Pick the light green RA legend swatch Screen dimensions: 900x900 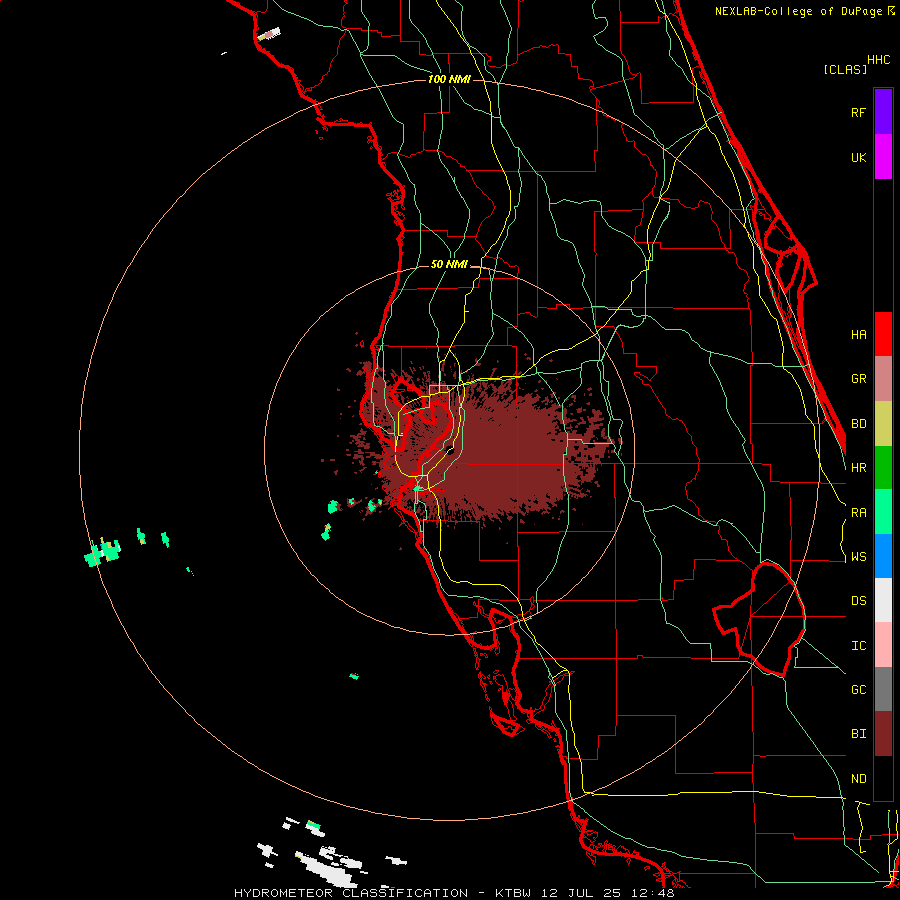[883, 512]
